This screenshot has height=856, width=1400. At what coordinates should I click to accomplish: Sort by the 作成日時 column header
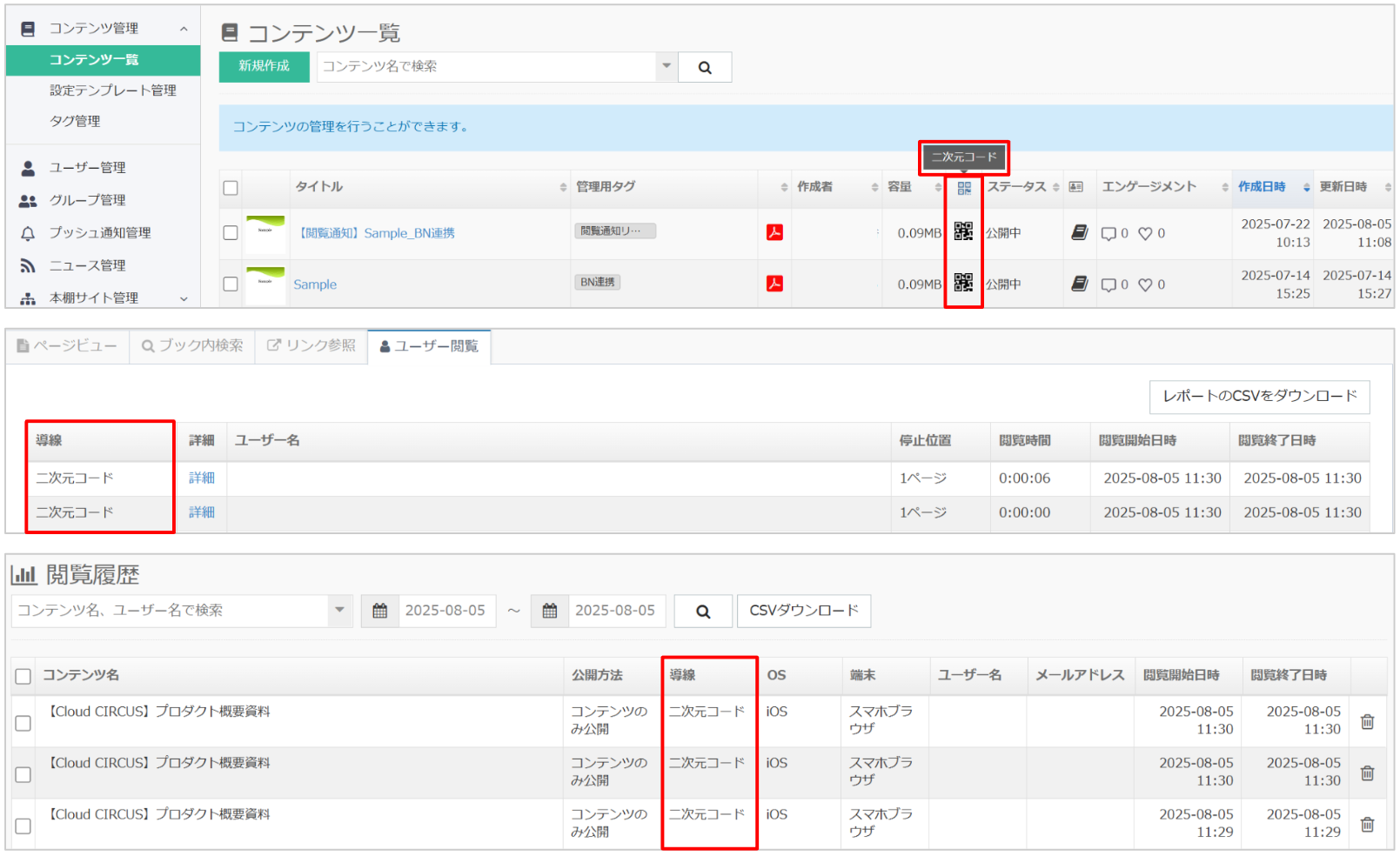[1262, 187]
